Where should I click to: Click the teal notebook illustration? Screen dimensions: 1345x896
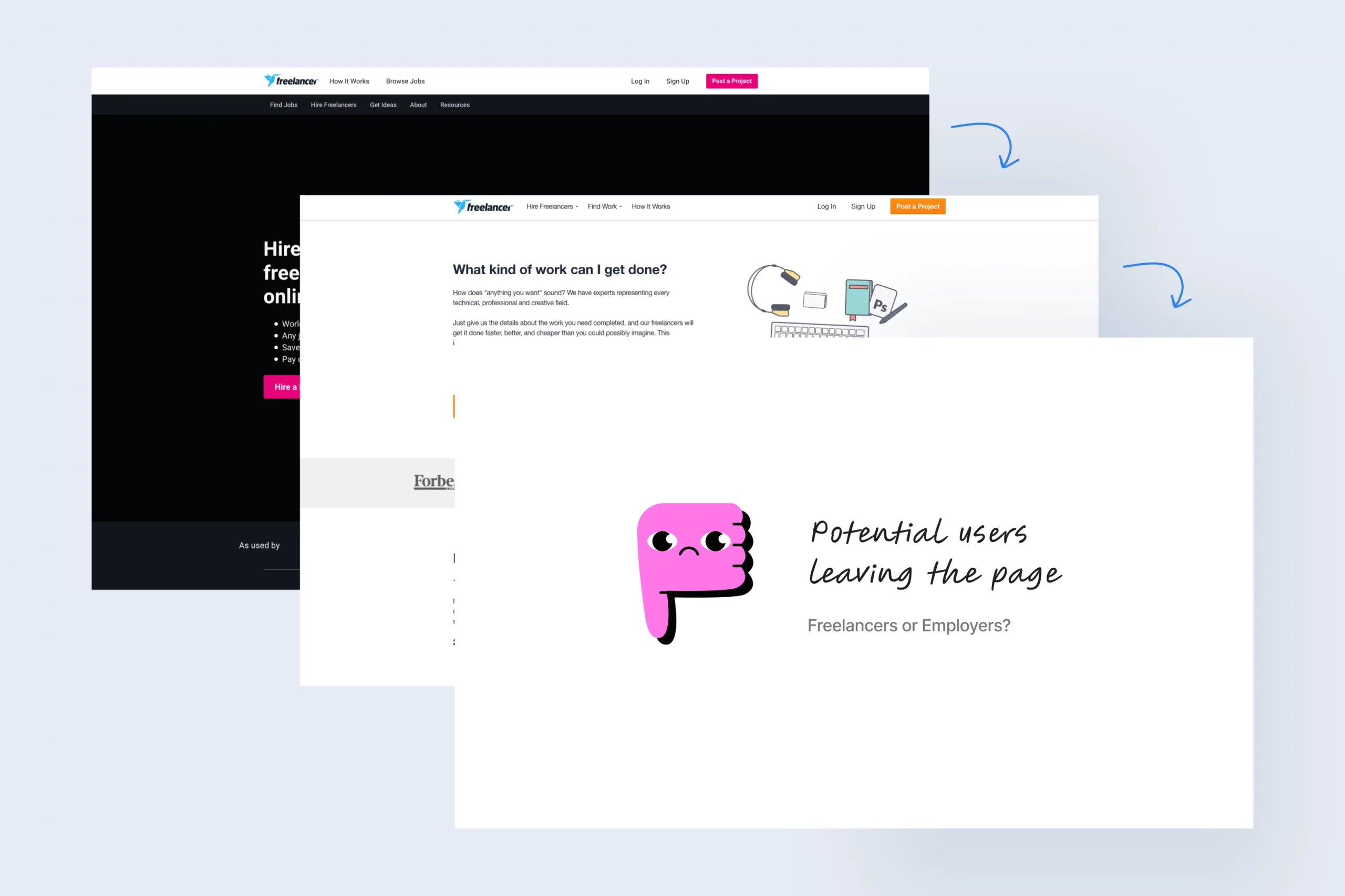coord(857,298)
